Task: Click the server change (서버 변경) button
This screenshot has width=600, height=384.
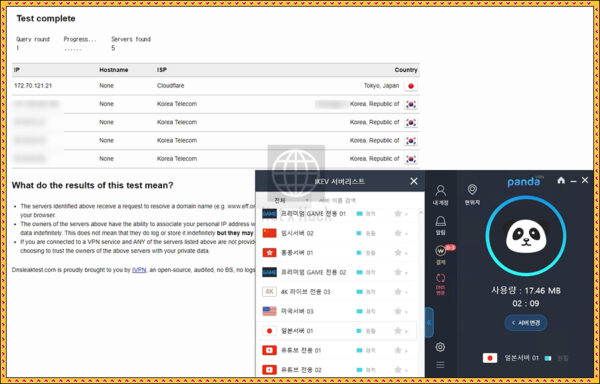Action: coord(526,323)
